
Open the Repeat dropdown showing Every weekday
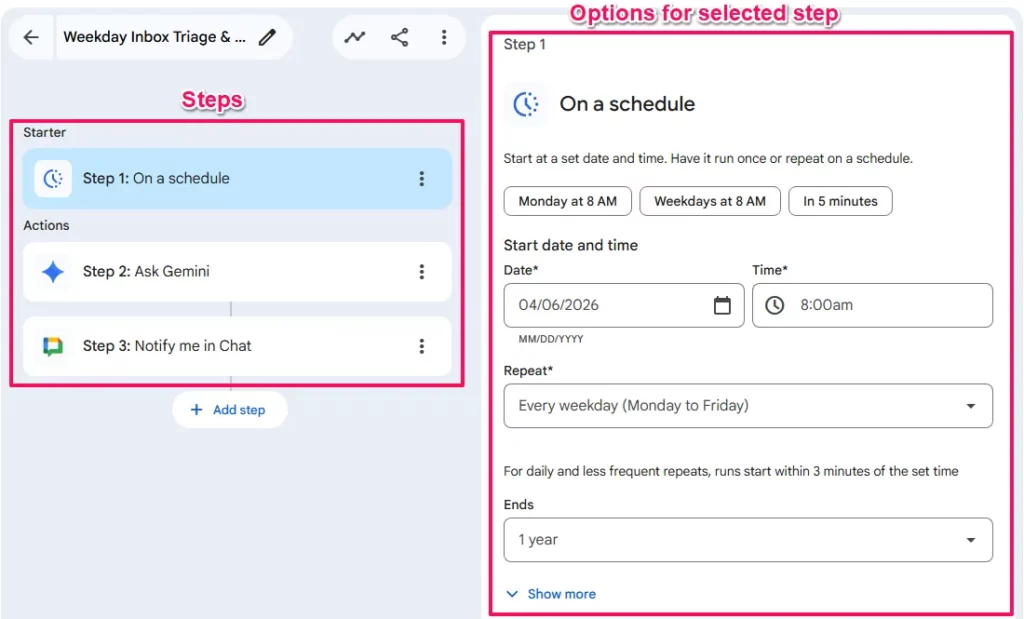(x=748, y=405)
